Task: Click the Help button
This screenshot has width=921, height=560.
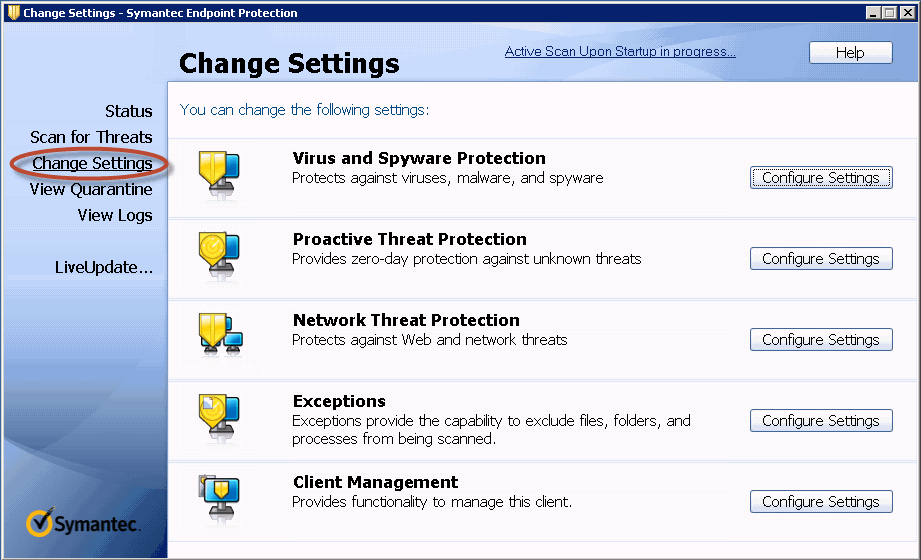Action: (850, 52)
